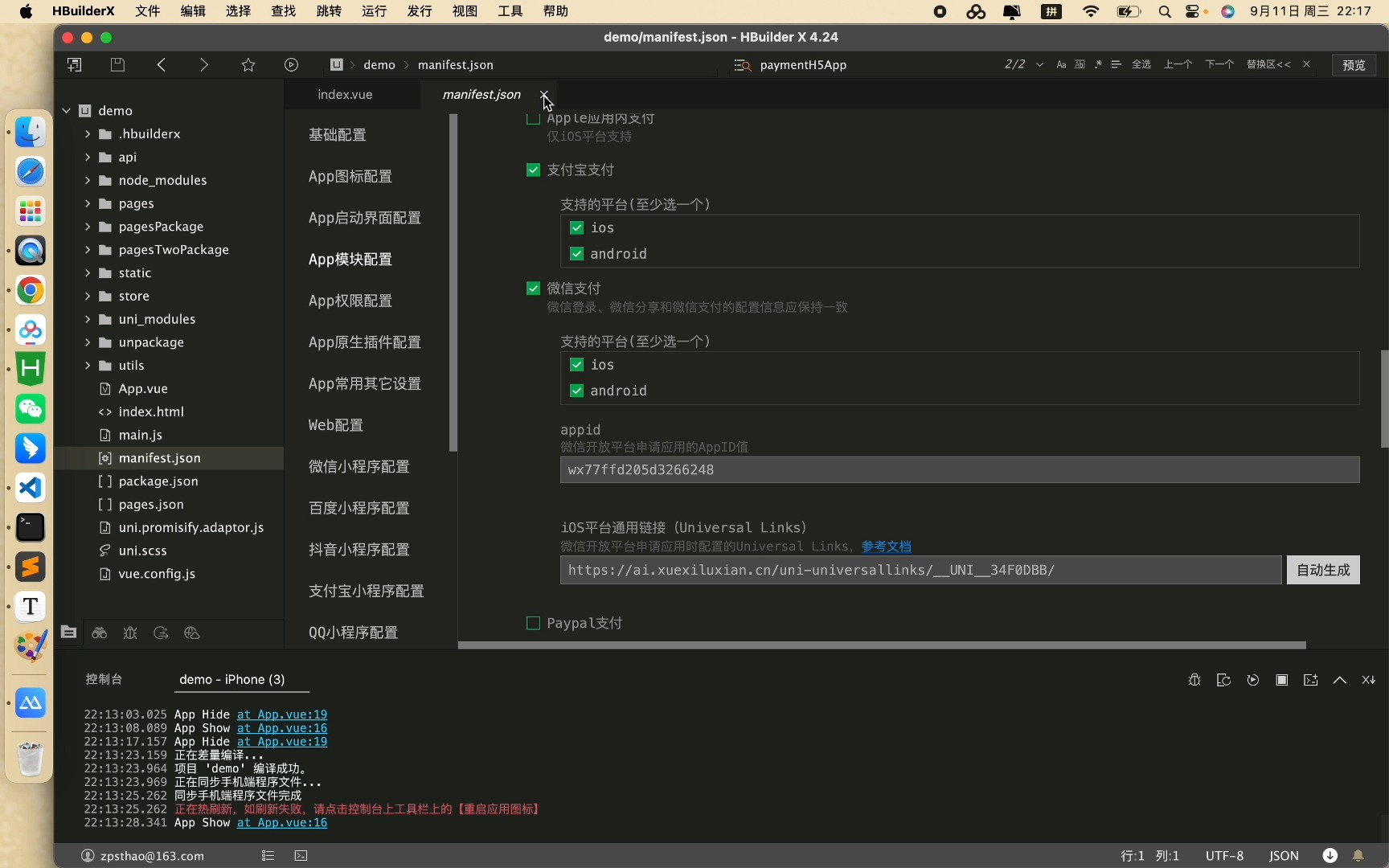Expand the static folder
This screenshot has height=868, width=1389.
click(88, 273)
